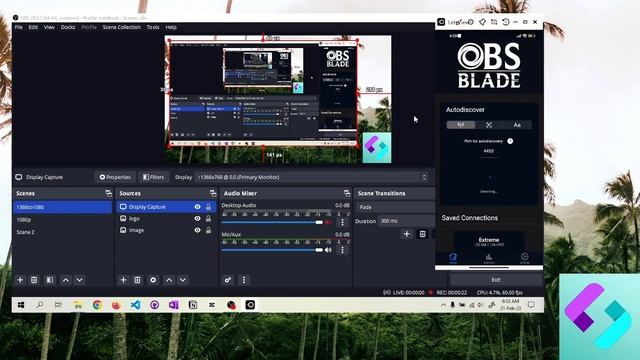The image size is (640, 360).
Task: Click autodiscovery port help question icon
Action: coord(510,141)
